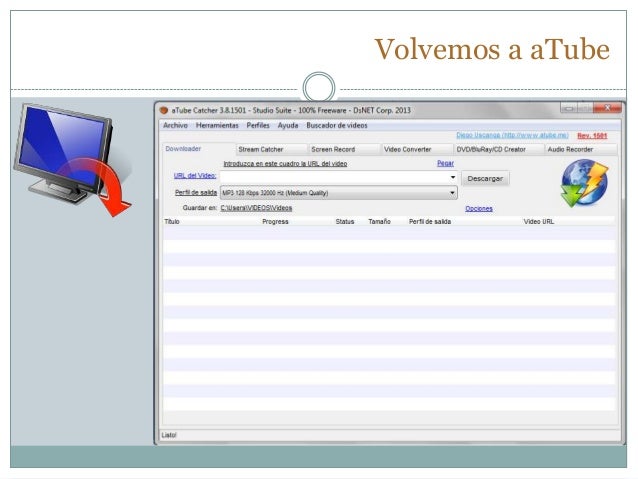Click into the video URL input field

[334, 177]
